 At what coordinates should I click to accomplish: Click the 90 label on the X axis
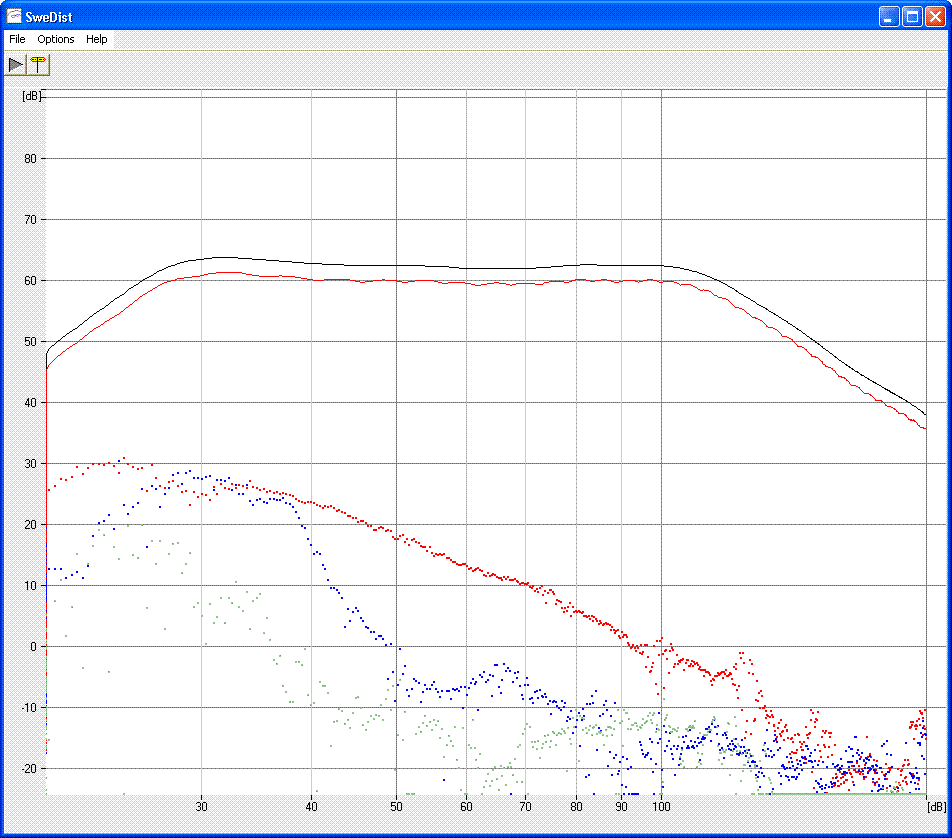[x=621, y=806]
